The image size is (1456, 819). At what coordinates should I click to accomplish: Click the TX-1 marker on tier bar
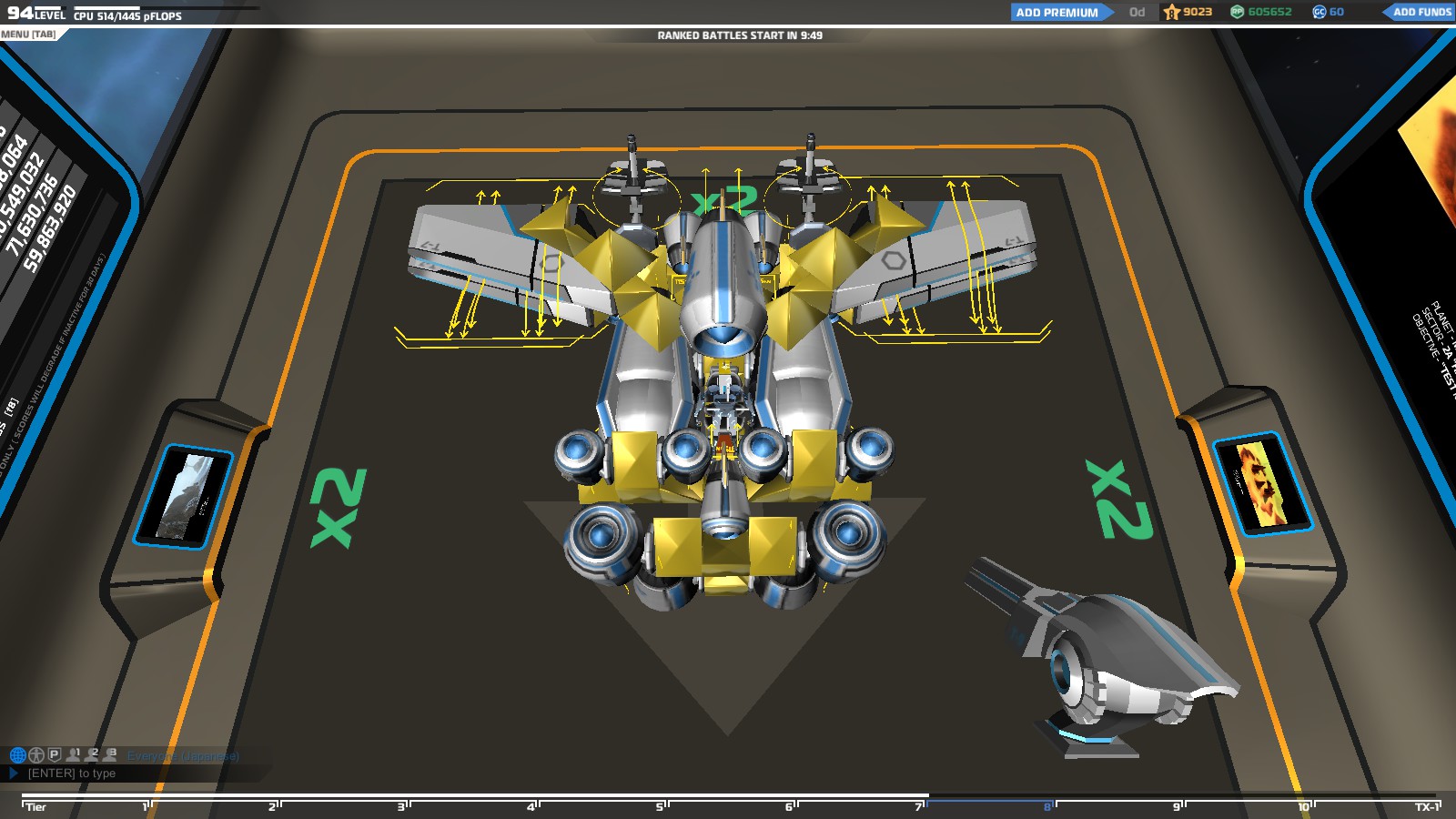pyautogui.click(x=1427, y=806)
